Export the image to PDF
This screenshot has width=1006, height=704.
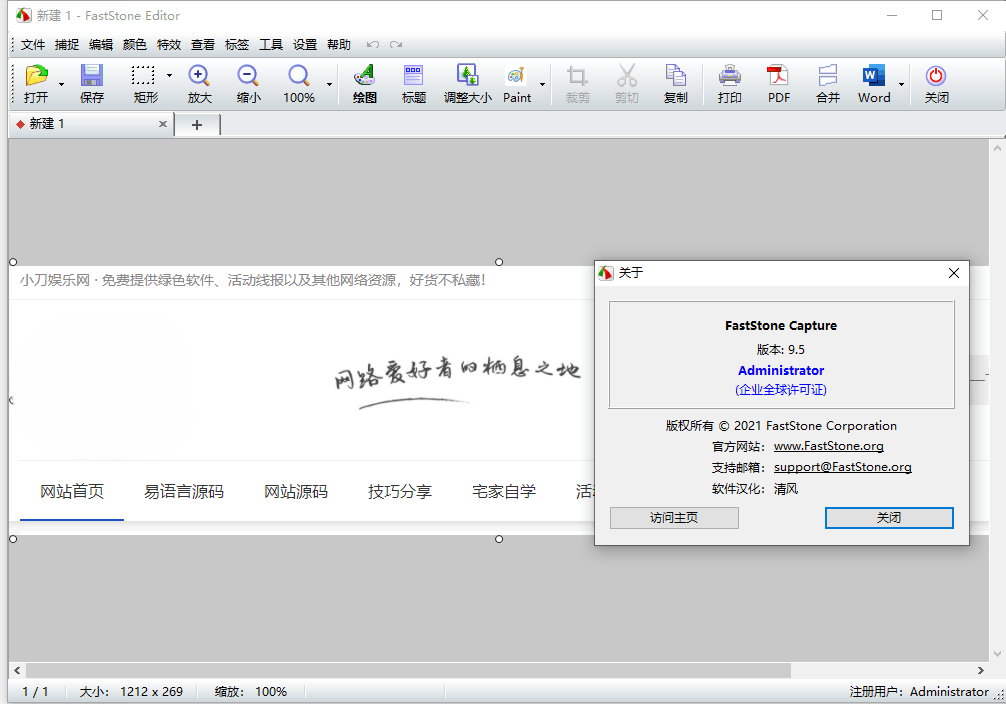[779, 83]
